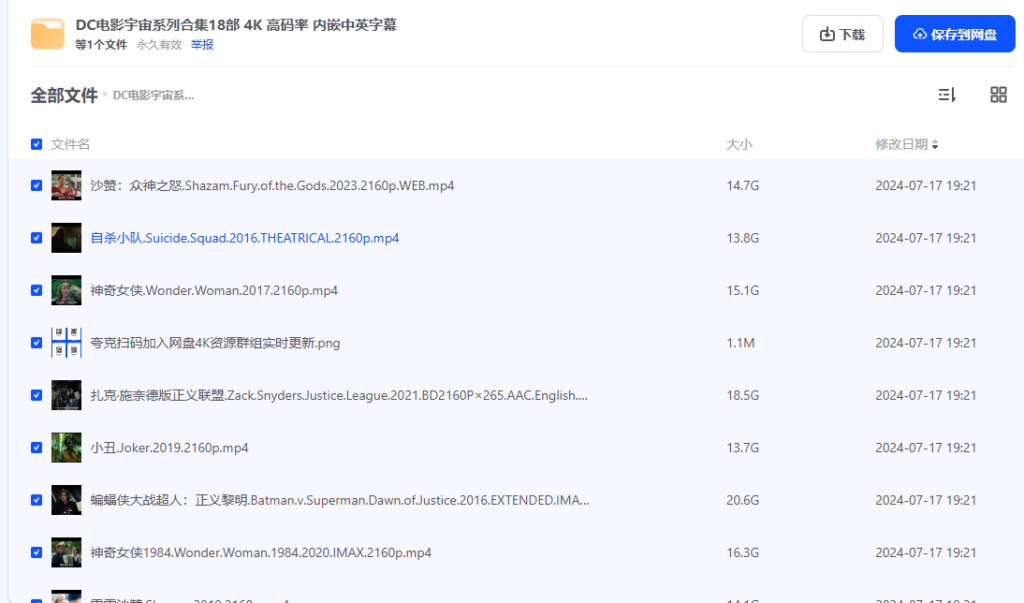Go to 全部文件 breadcrumb

(x=64, y=95)
